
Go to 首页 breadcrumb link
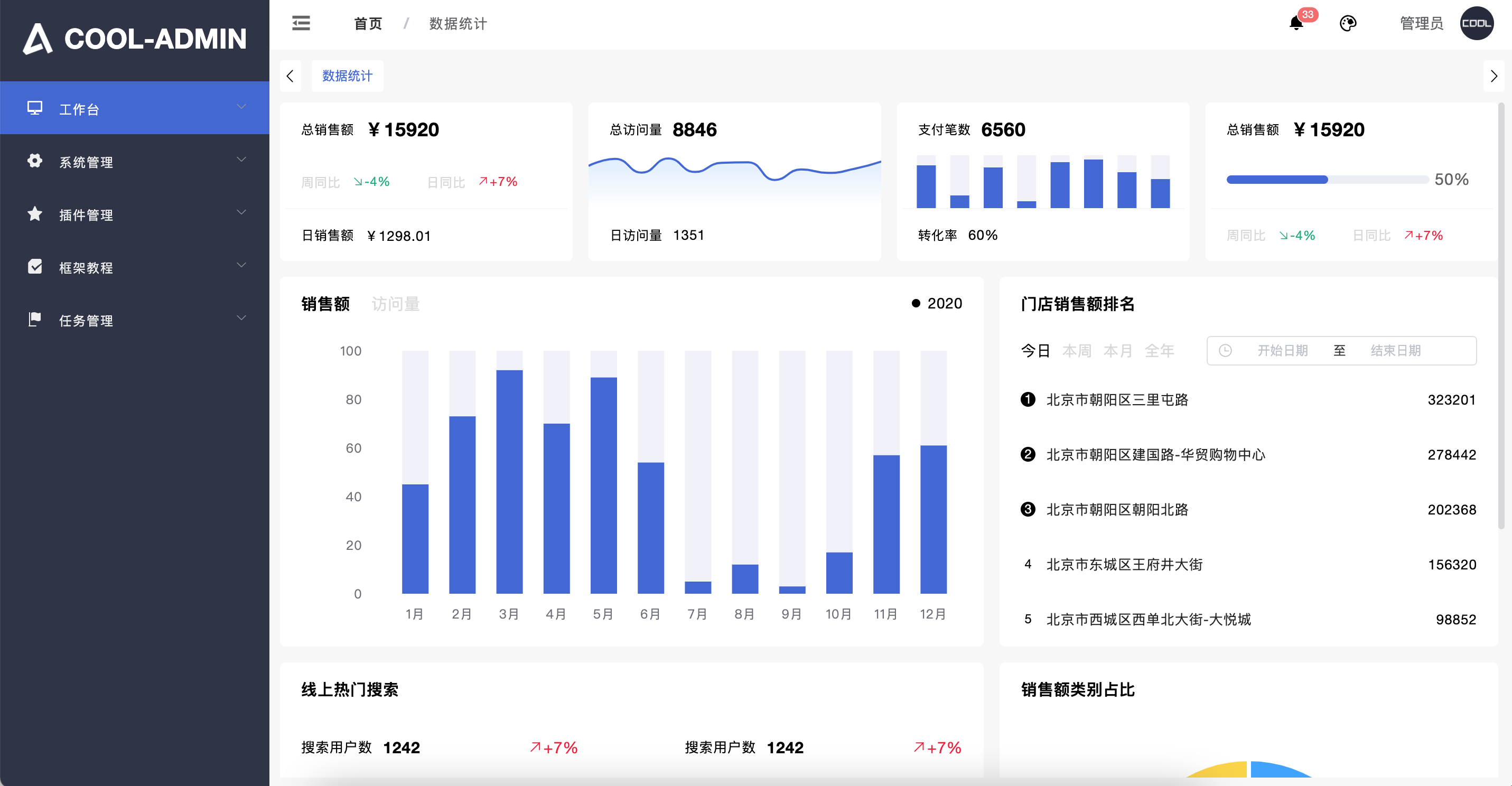pyautogui.click(x=368, y=23)
